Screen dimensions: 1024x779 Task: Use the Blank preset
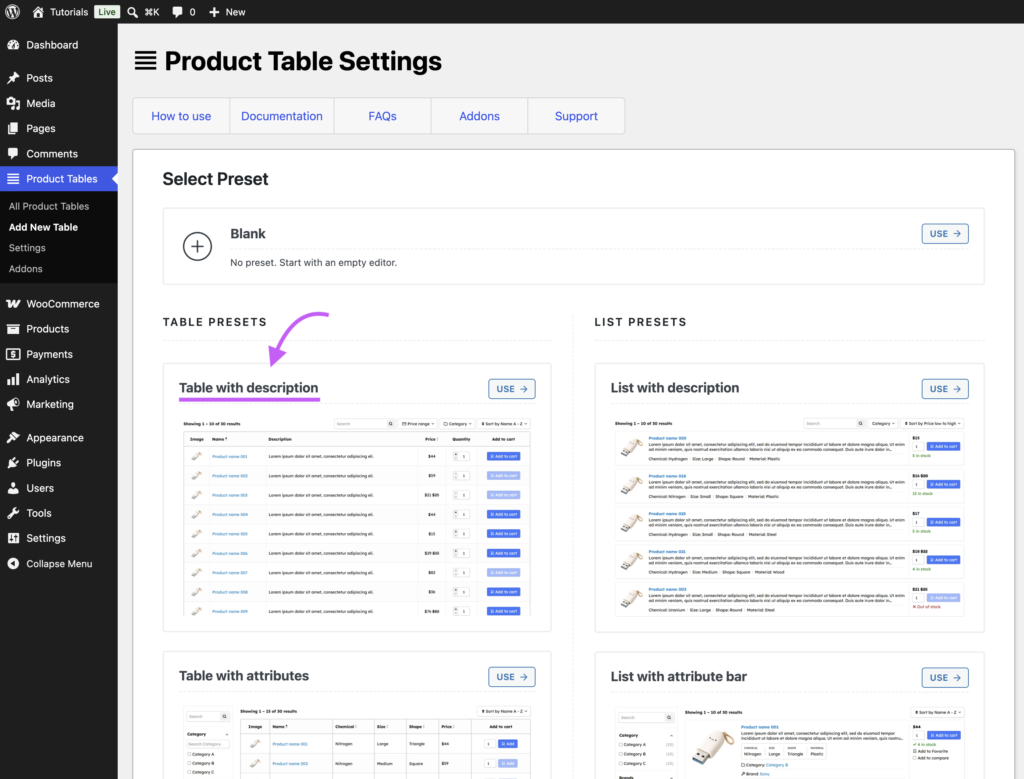945,234
